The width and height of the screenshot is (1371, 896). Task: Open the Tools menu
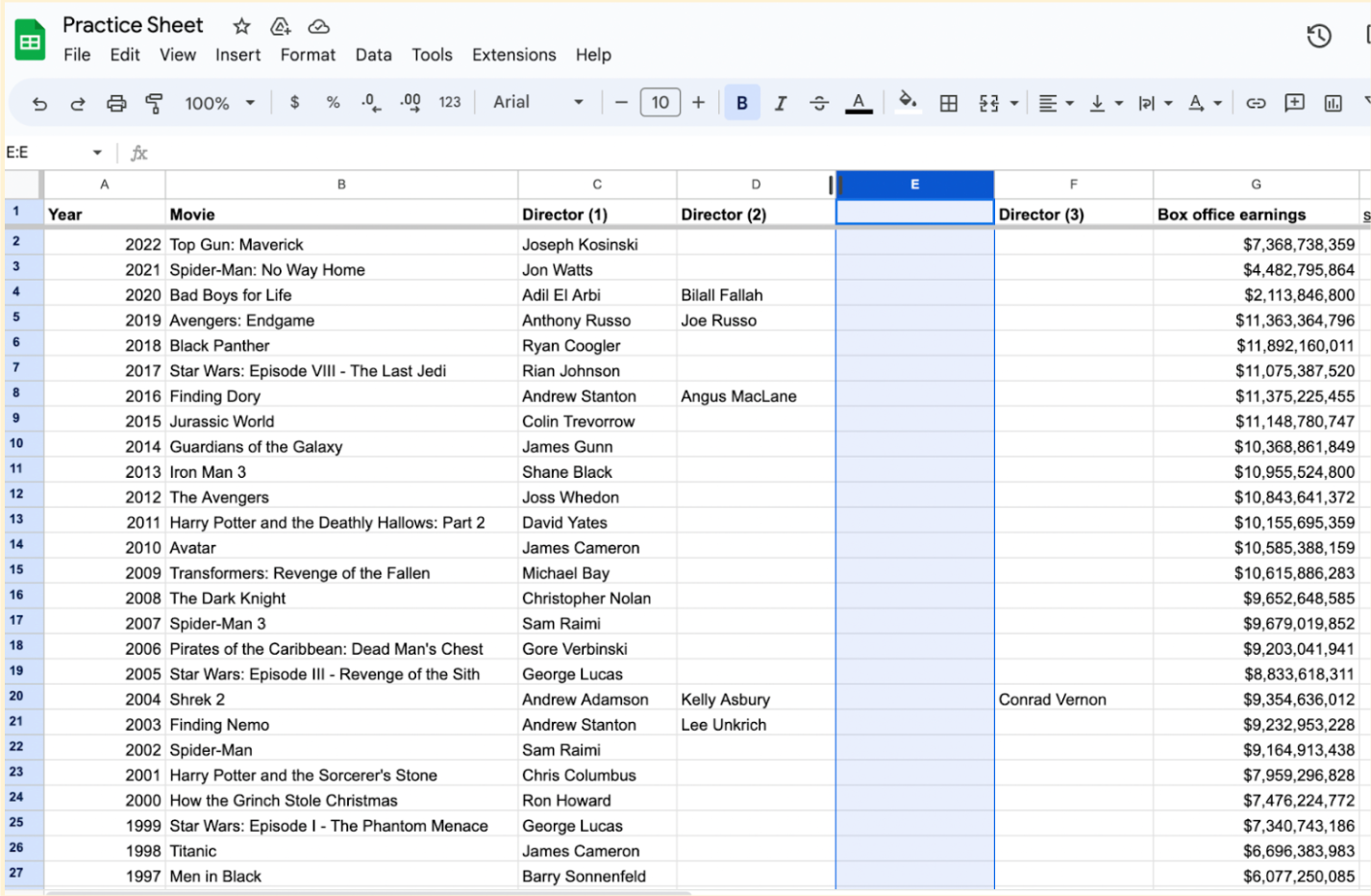coord(432,55)
